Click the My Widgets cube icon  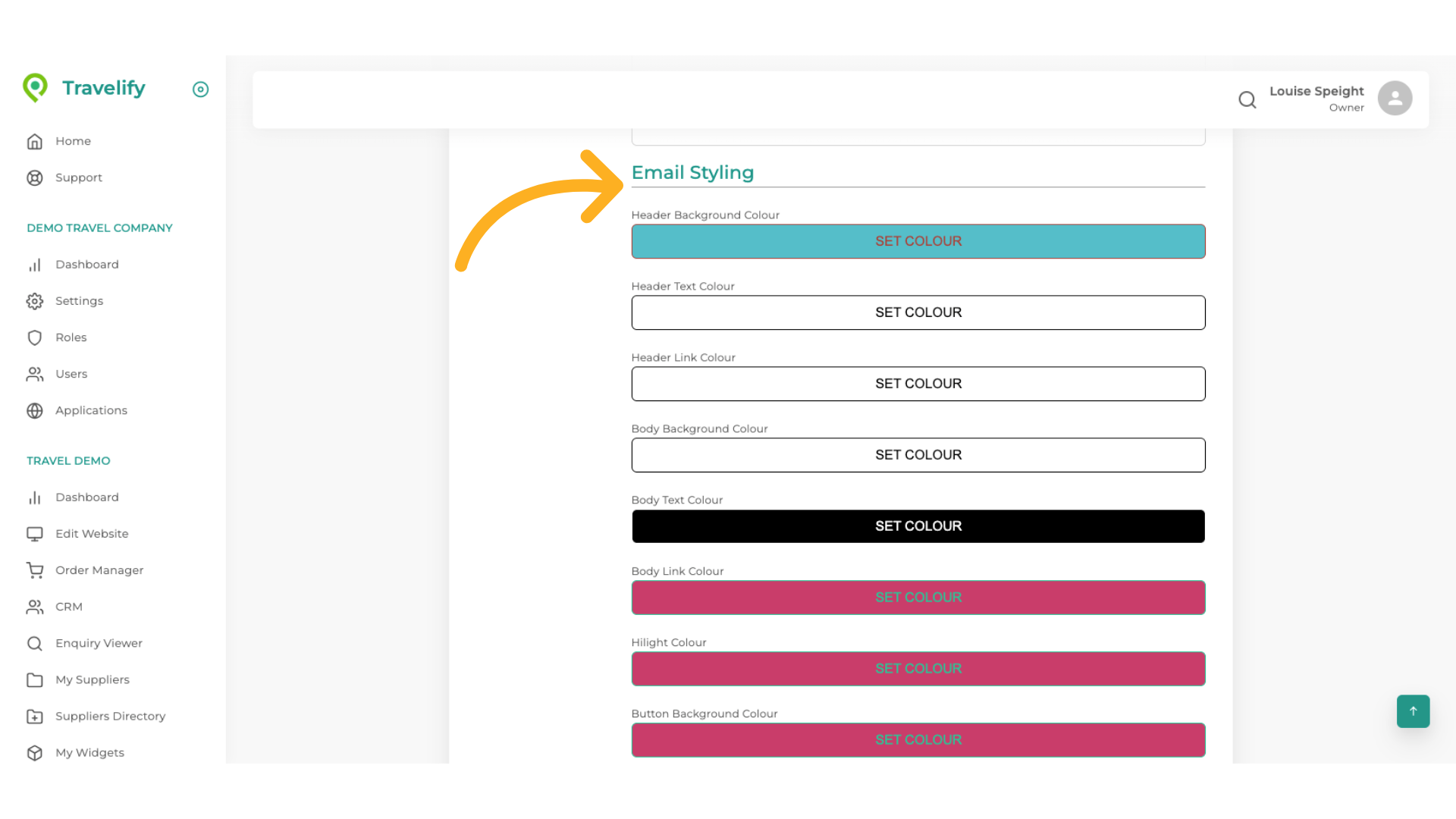(x=35, y=752)
